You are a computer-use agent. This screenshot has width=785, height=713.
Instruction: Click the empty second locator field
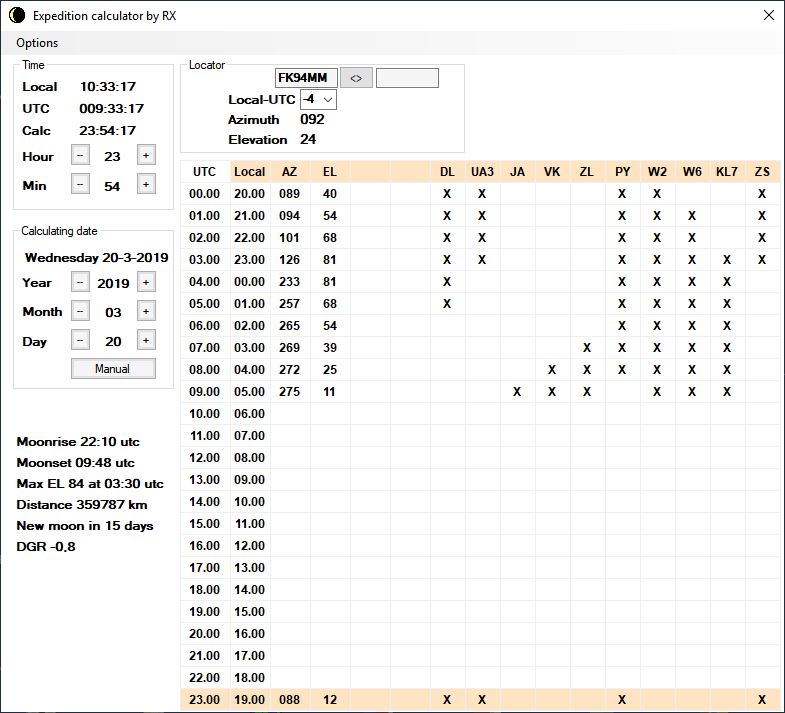(x=407, y=78)
